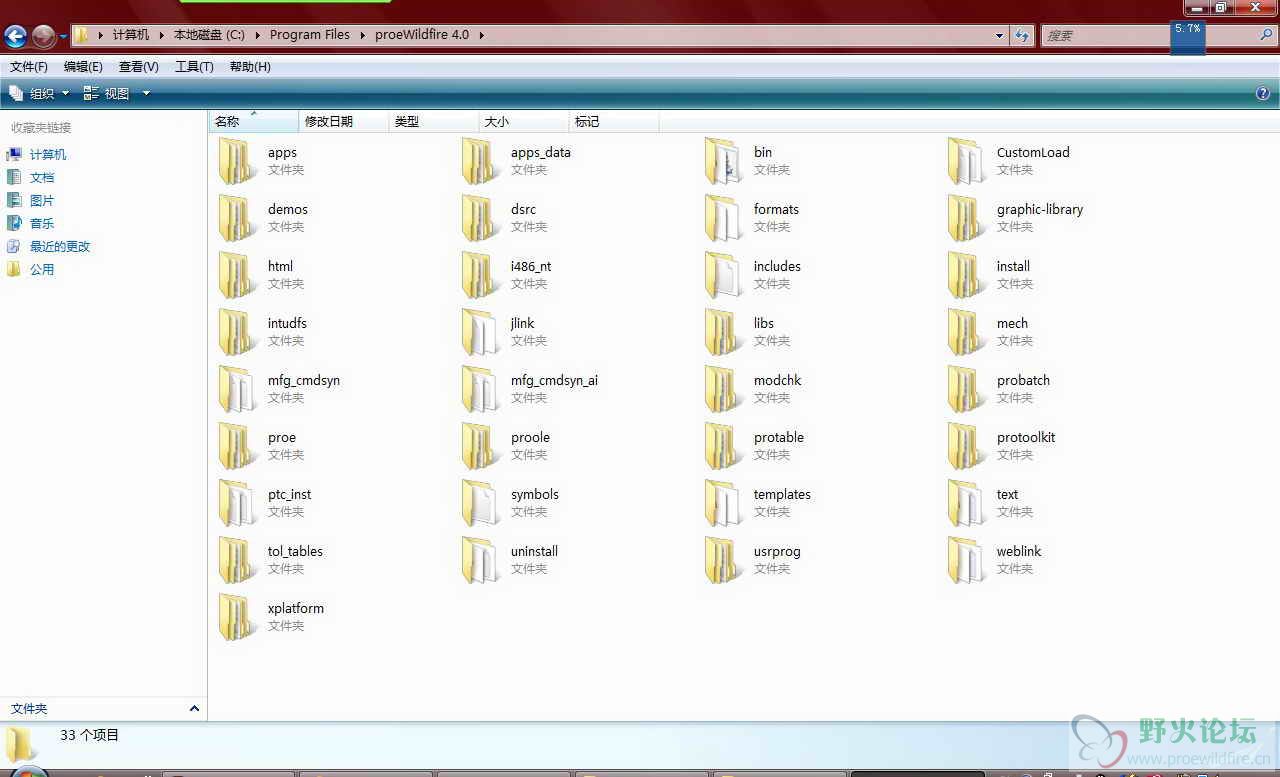Image resolution: width=1280 pixels, height=777 pixels.
Task: Open the 组织 toolbar dropdown
Action: (x=40, y=93)
